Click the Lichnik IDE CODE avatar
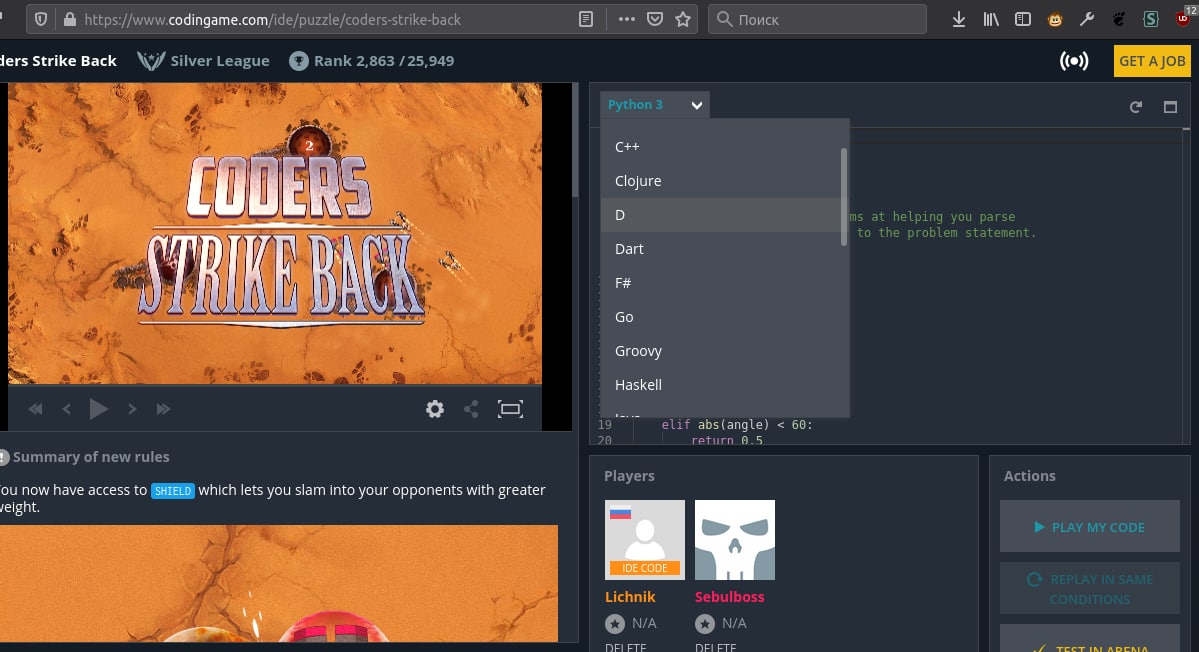This screenshot has height=652, width=1199. point(645,540)
